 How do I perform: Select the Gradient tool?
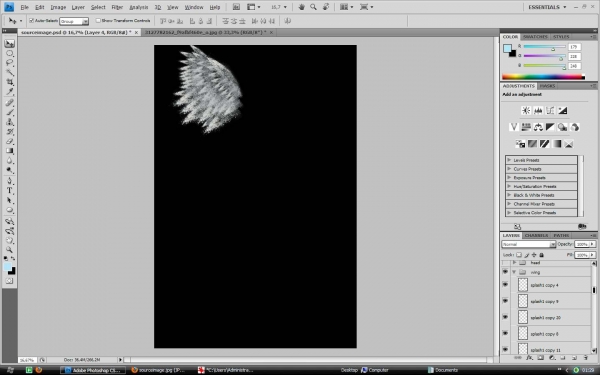pos(10,151)
